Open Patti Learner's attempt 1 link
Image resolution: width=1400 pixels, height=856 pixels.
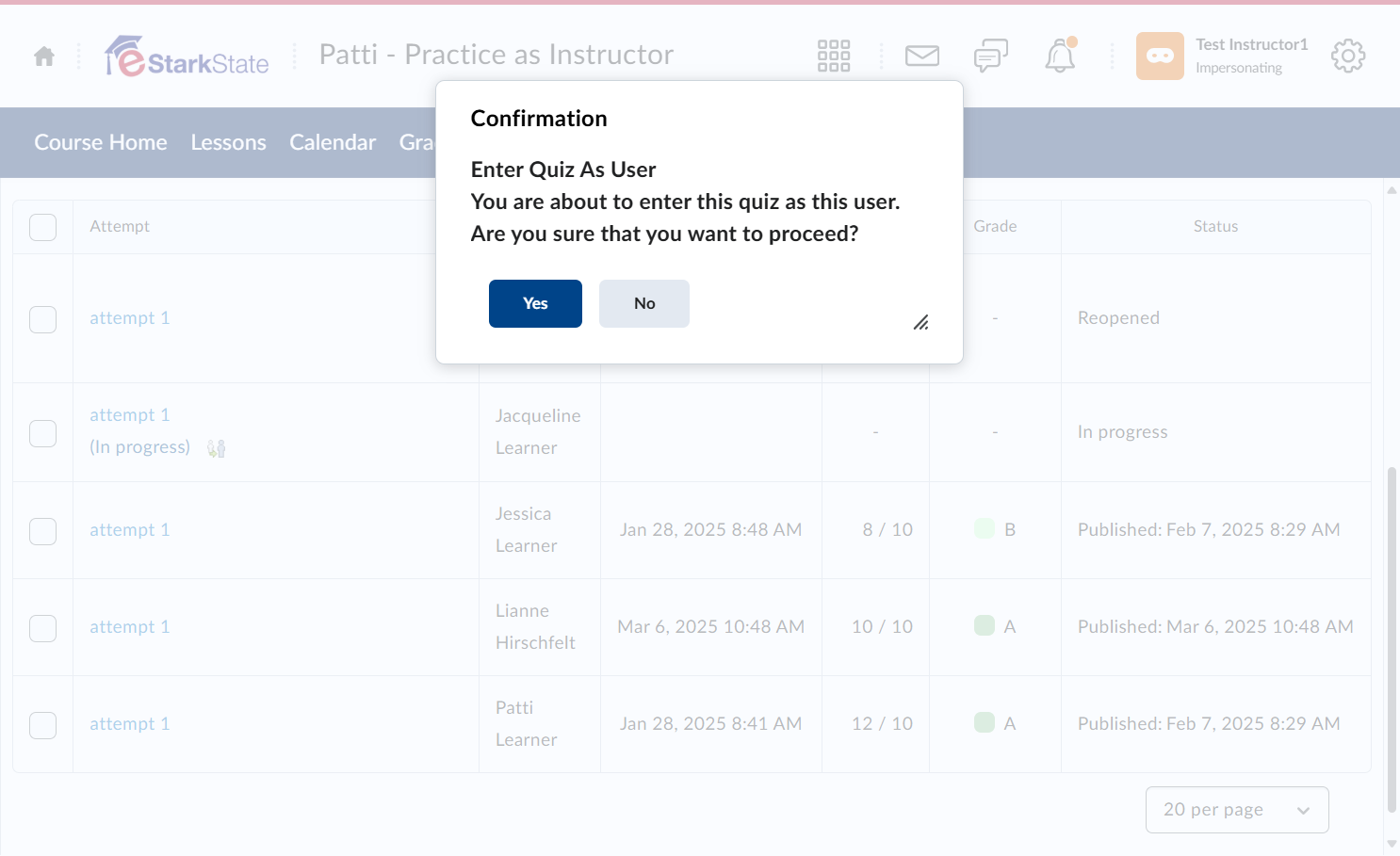click(130, 724)
